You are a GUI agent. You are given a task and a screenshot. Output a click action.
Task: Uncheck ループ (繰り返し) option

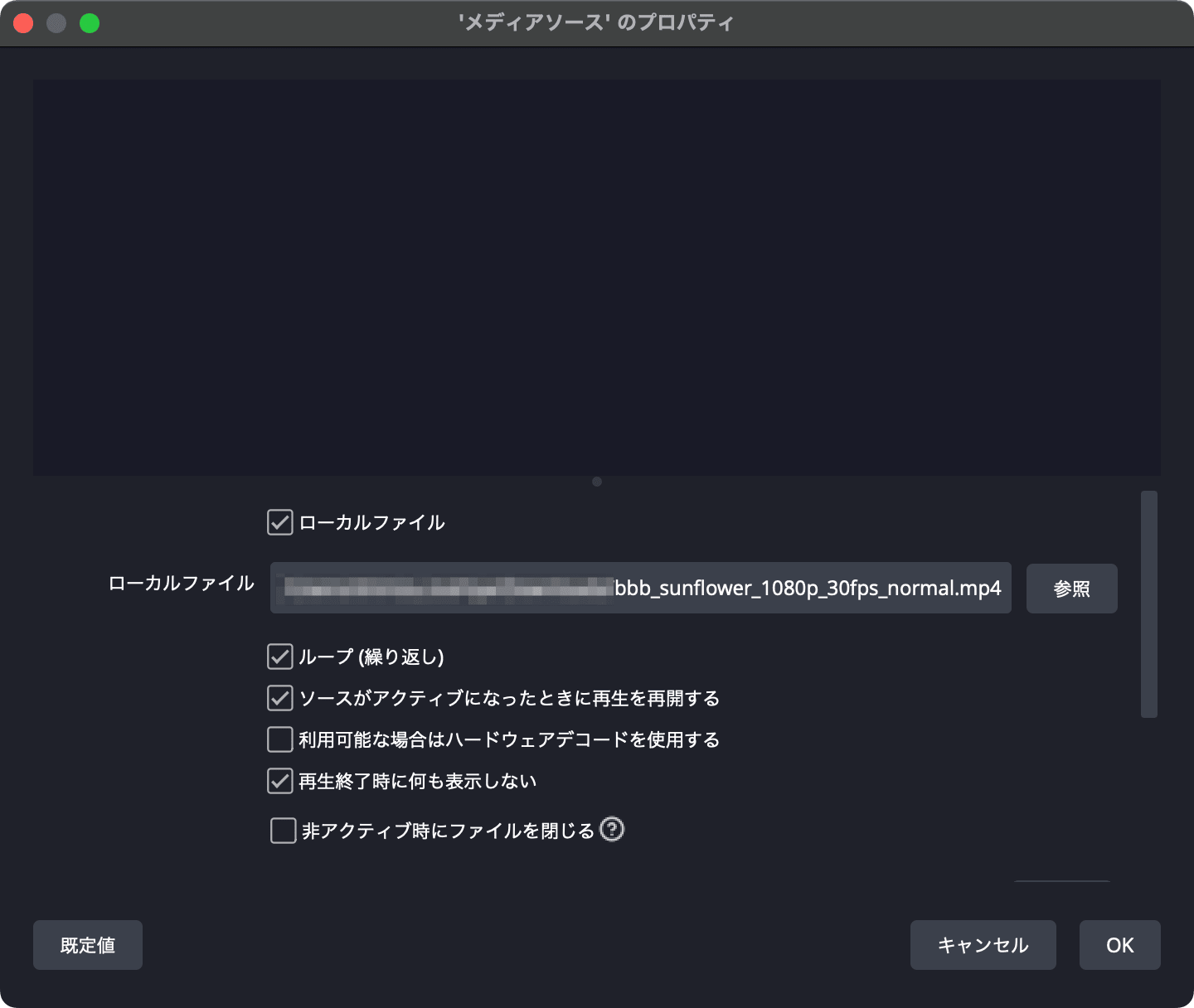click(280, 657)
